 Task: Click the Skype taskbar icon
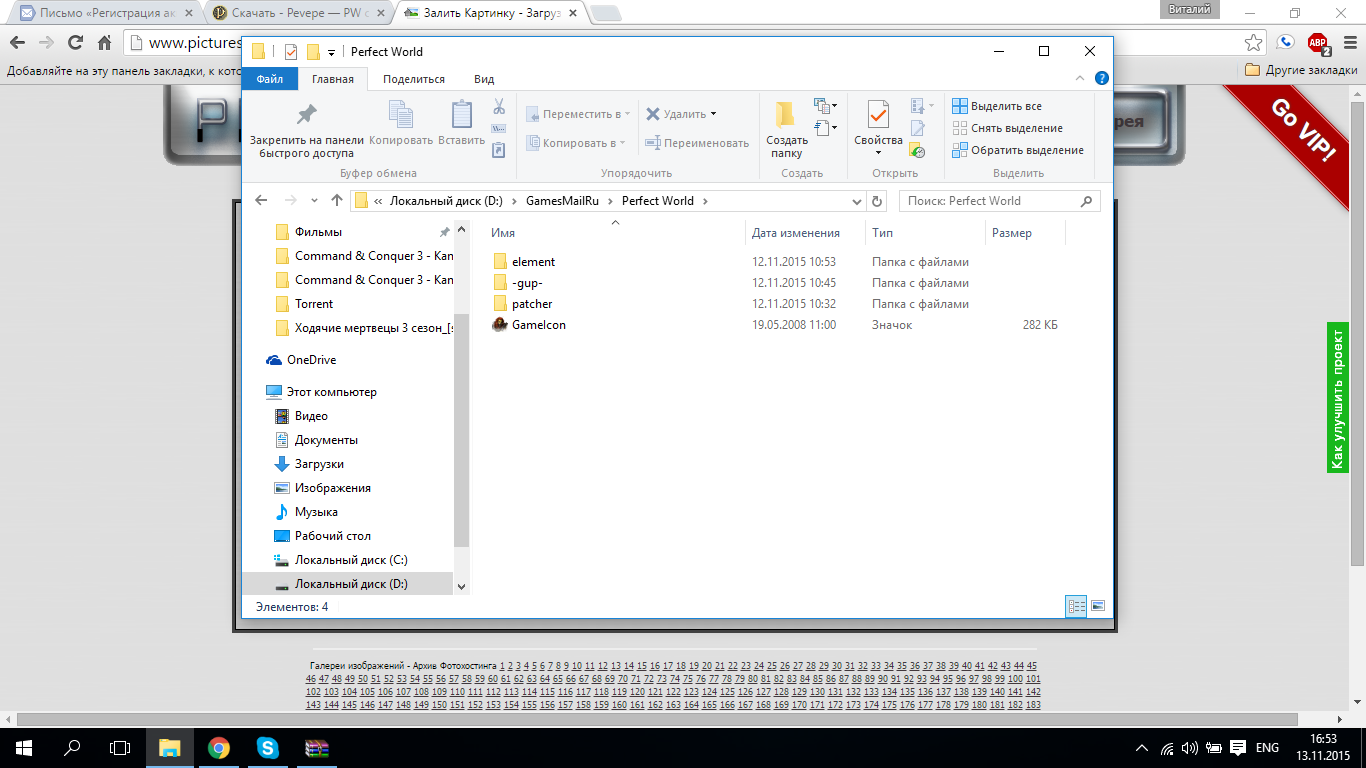tap(267, 748)
